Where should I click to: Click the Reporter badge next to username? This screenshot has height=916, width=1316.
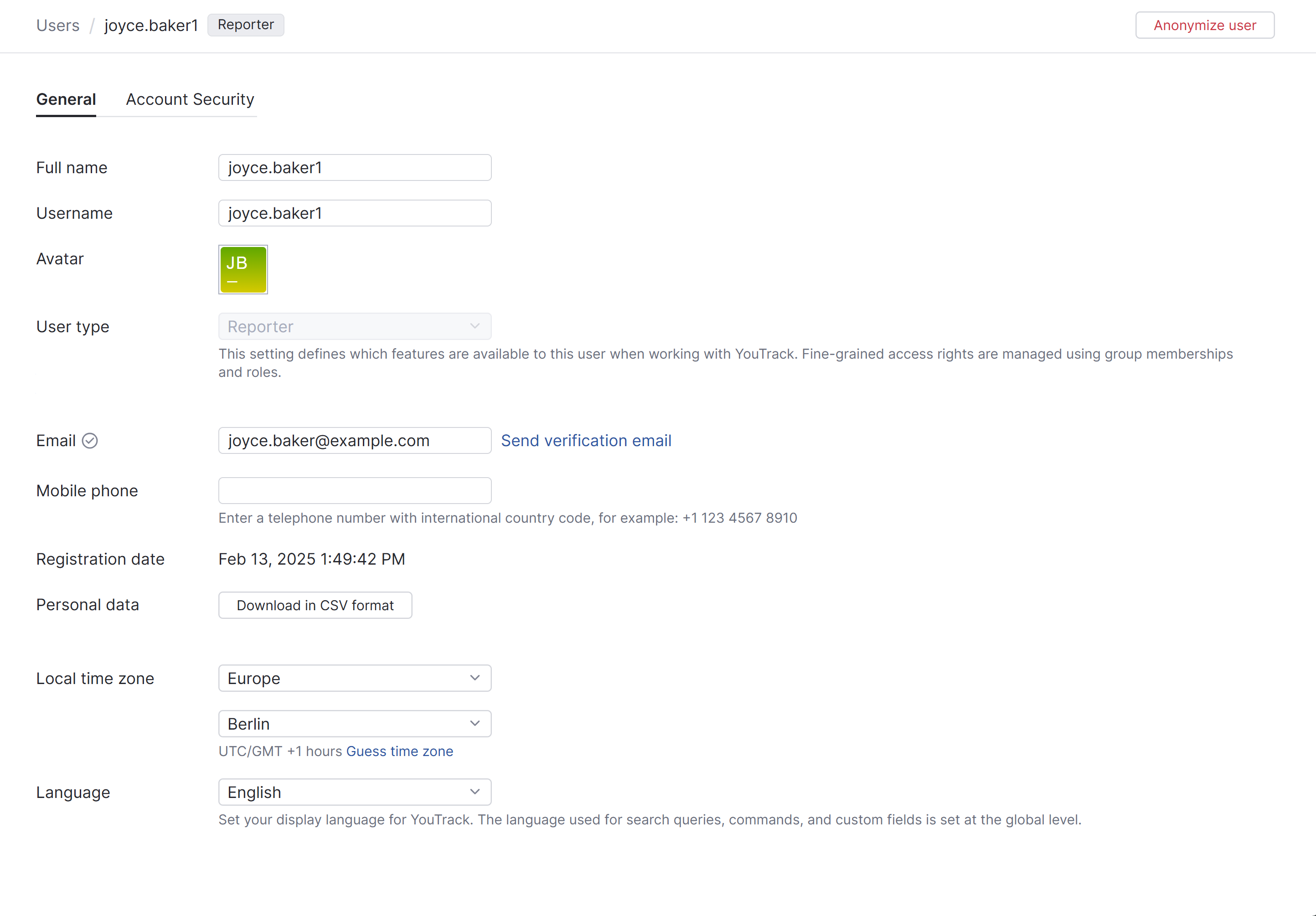245,25
